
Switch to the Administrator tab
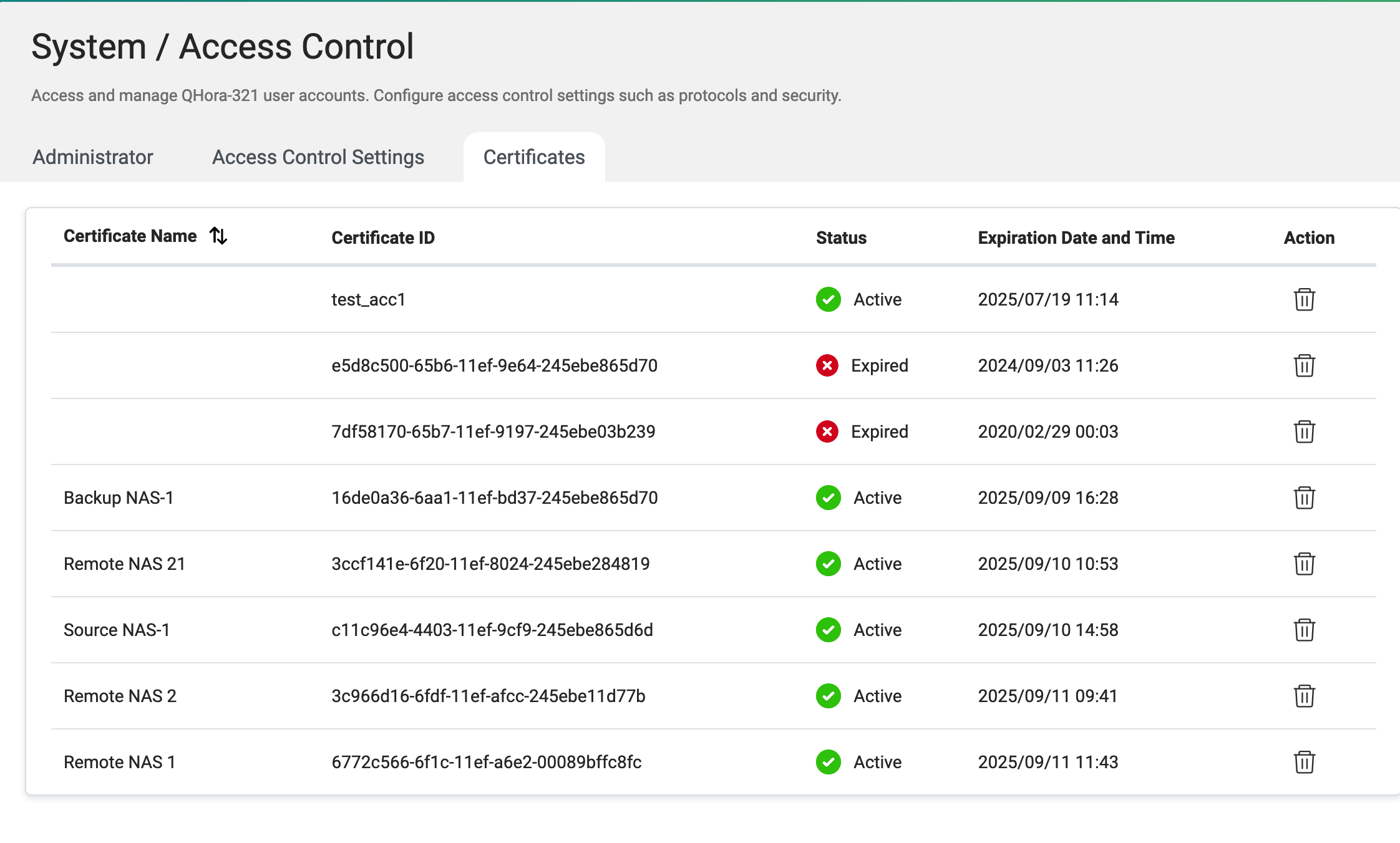coord(93,157)
